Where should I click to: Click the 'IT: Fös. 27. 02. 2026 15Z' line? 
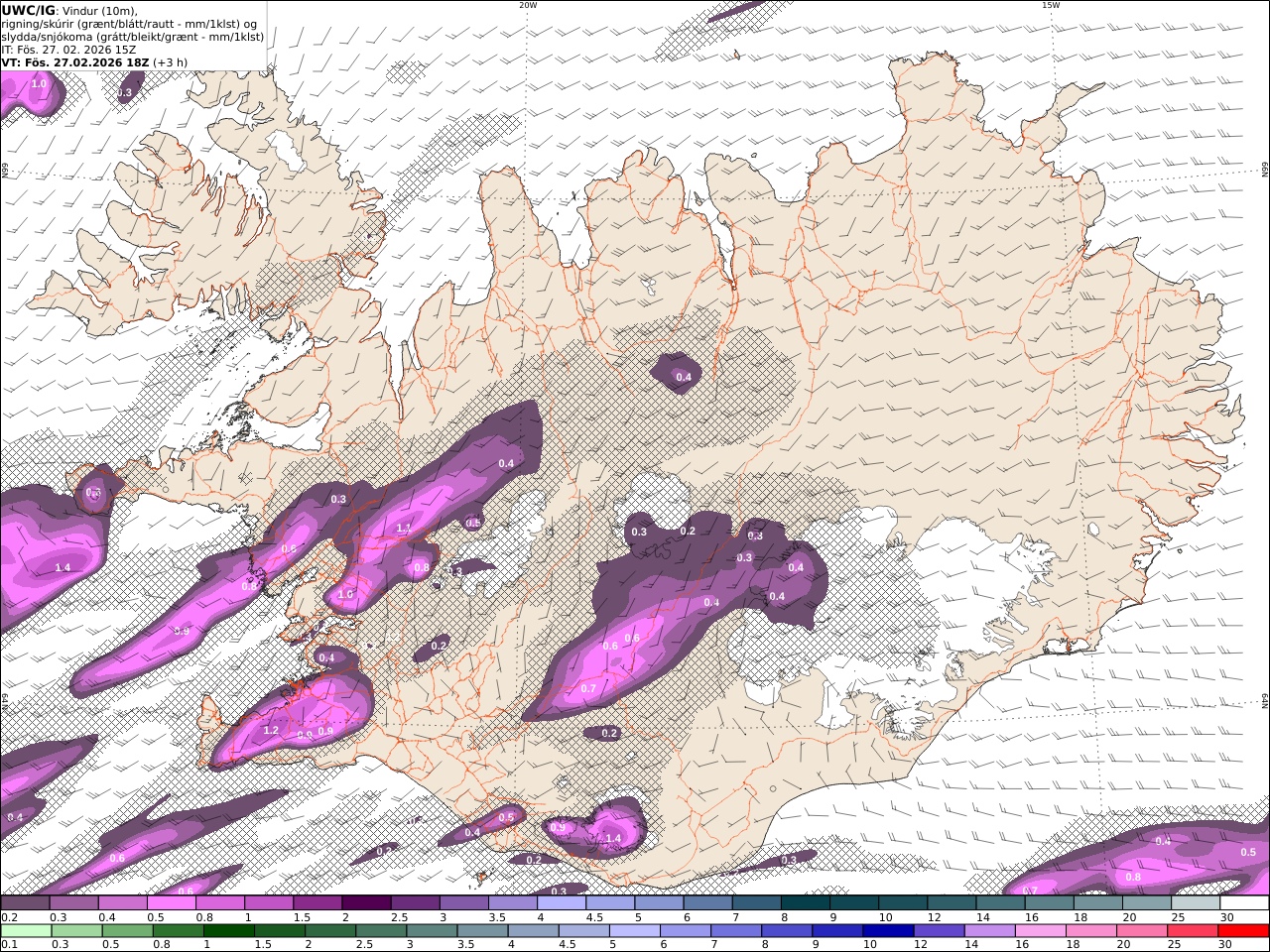click(x=68, y=50)
